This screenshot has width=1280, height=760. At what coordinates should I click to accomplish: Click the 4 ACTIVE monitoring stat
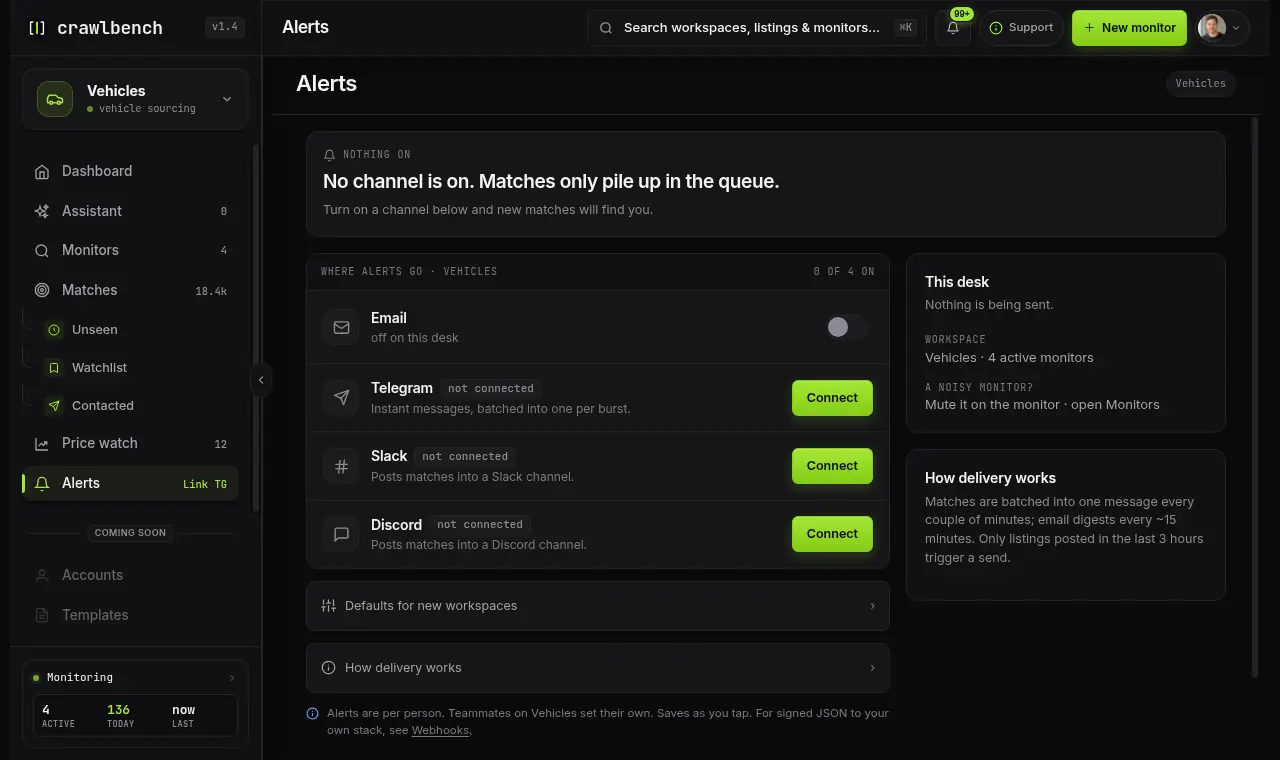58,715
